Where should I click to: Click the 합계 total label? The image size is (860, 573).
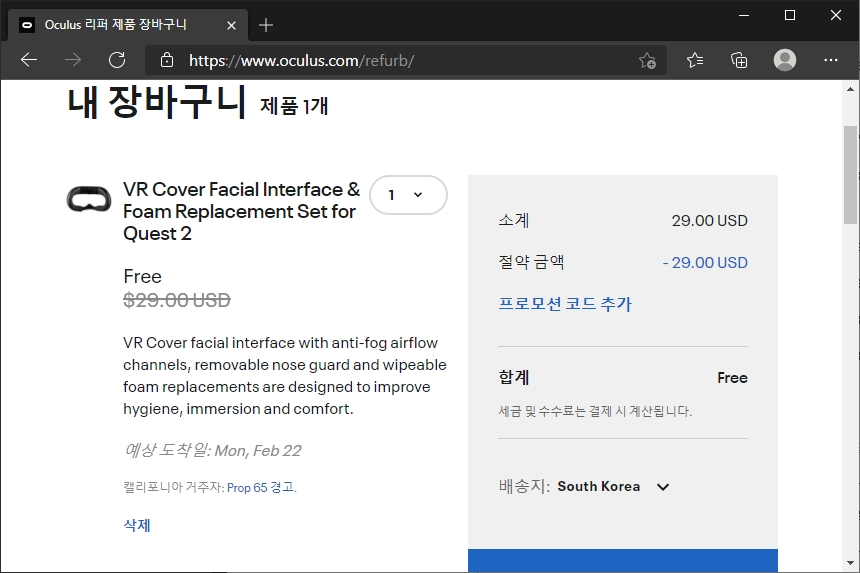[514, 377]
